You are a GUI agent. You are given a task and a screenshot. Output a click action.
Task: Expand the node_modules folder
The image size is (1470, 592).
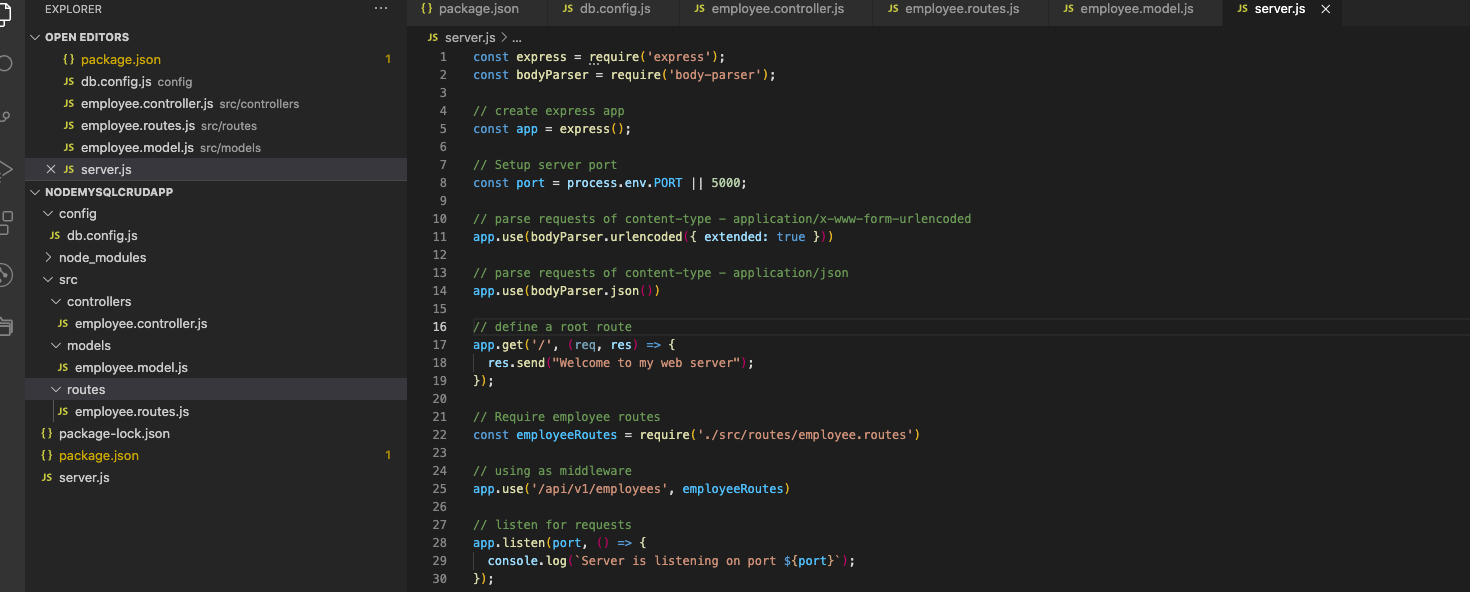[49, 258]
